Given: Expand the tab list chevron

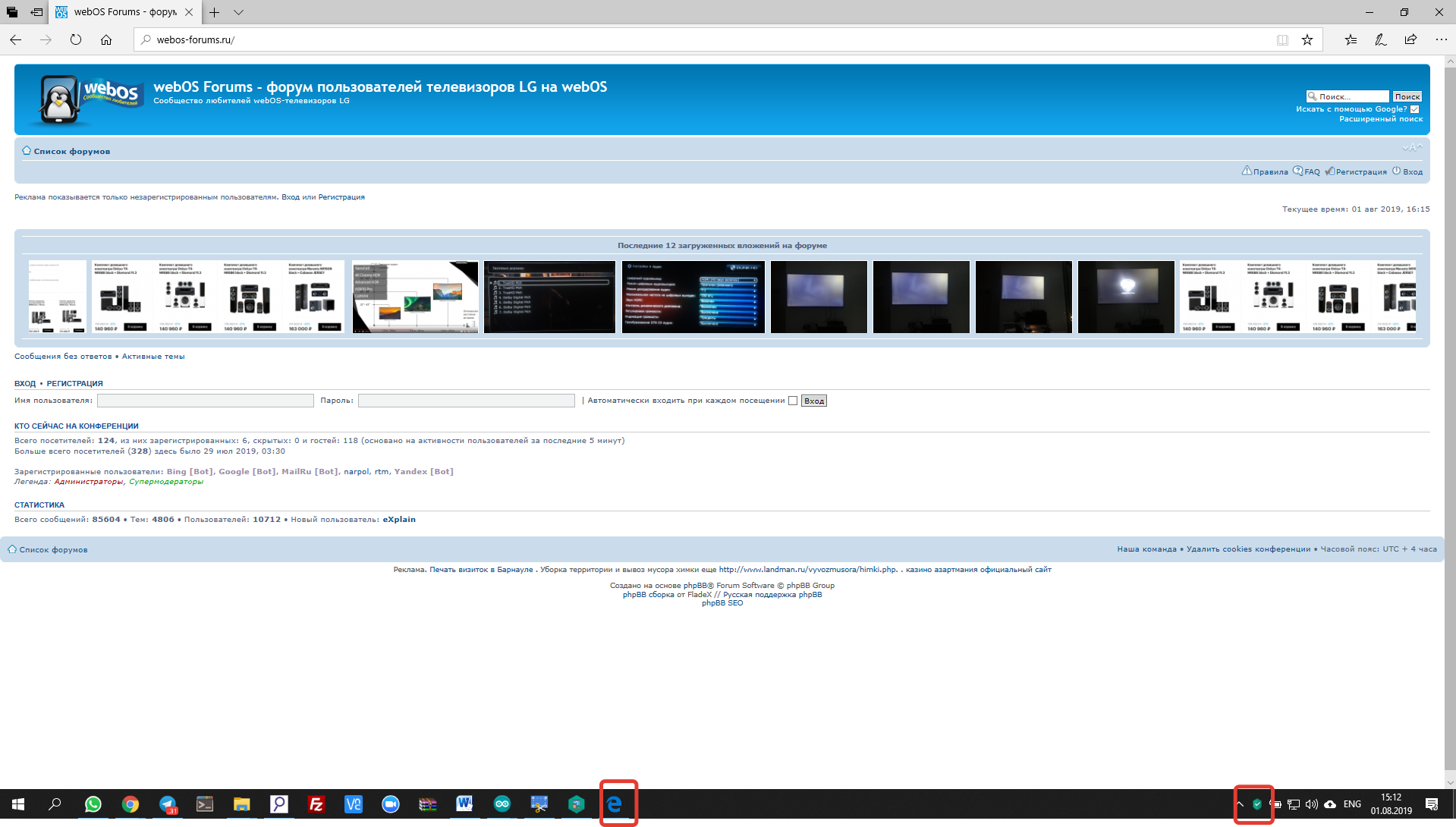Looking at the screenshot, I should 238,12.
